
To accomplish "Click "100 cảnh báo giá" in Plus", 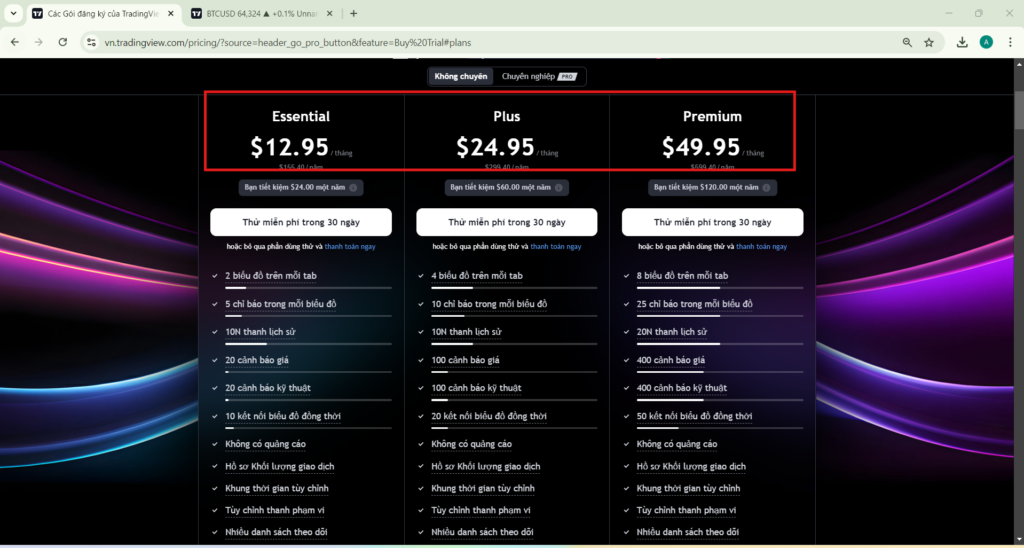I will click(466, 360).
